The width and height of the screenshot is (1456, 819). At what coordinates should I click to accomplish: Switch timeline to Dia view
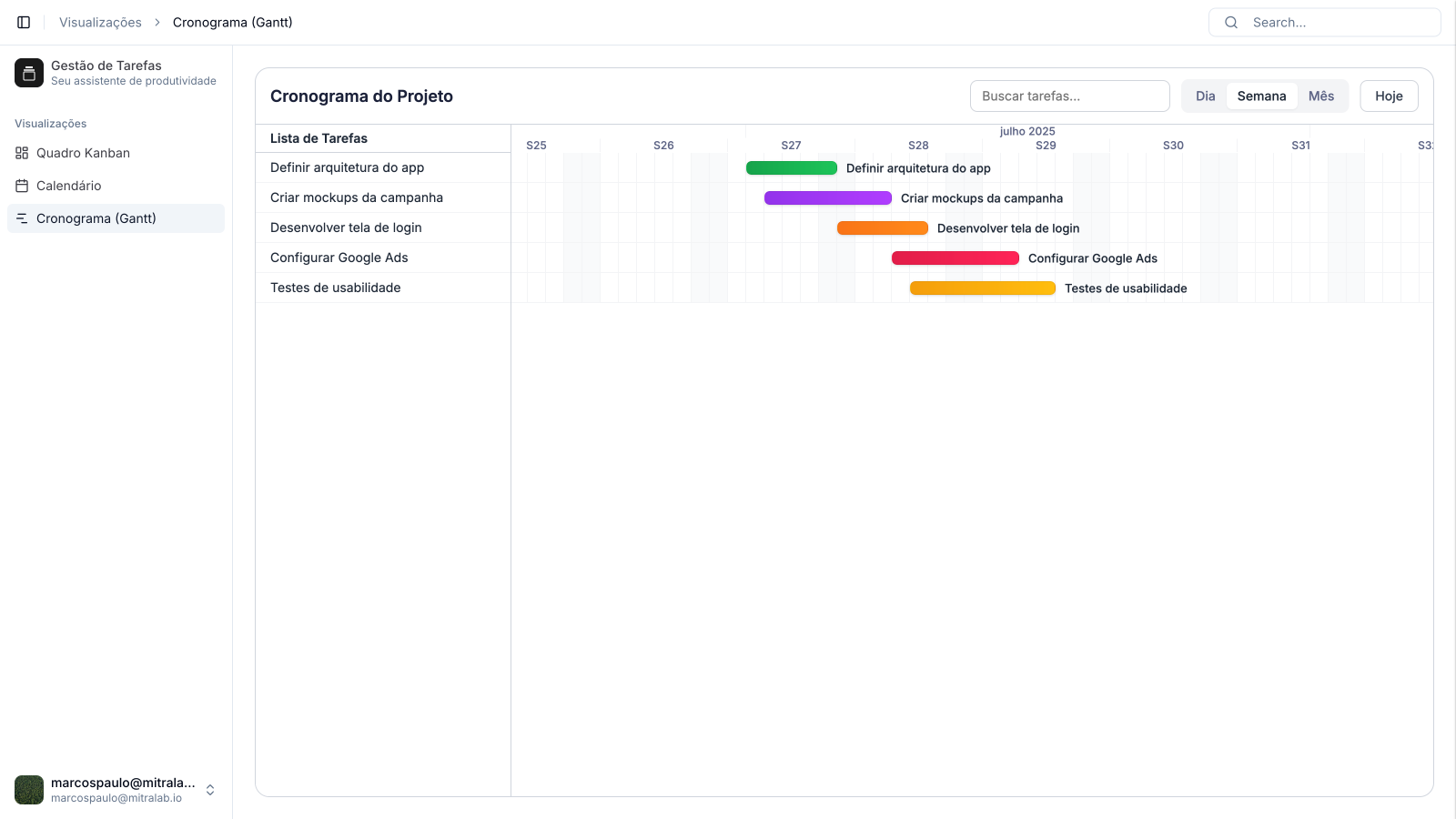click(x=1205, y=96)
